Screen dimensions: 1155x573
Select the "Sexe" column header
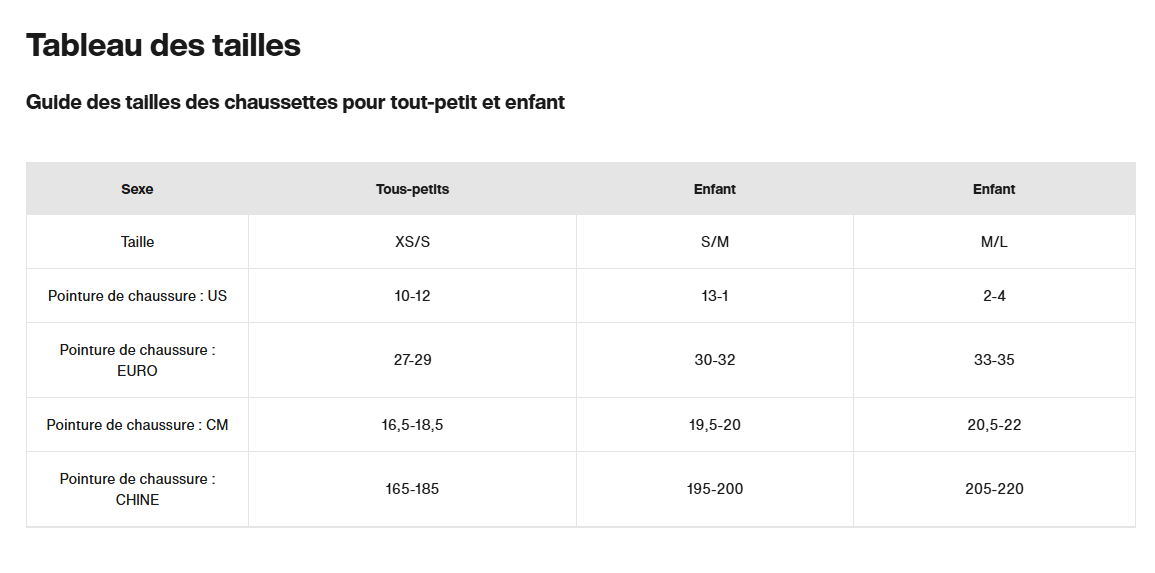click(x=137, y=189)
